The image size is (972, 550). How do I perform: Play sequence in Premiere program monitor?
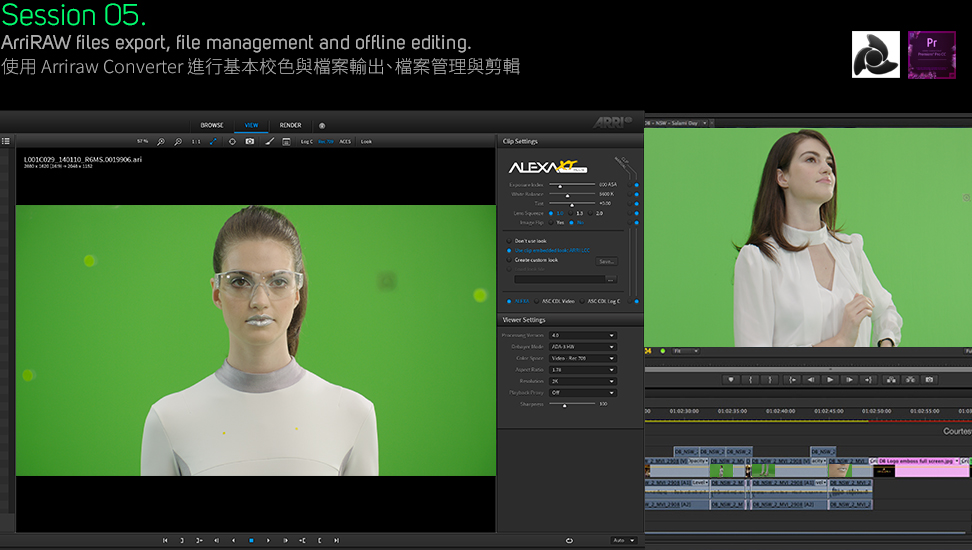click(830, 379)
